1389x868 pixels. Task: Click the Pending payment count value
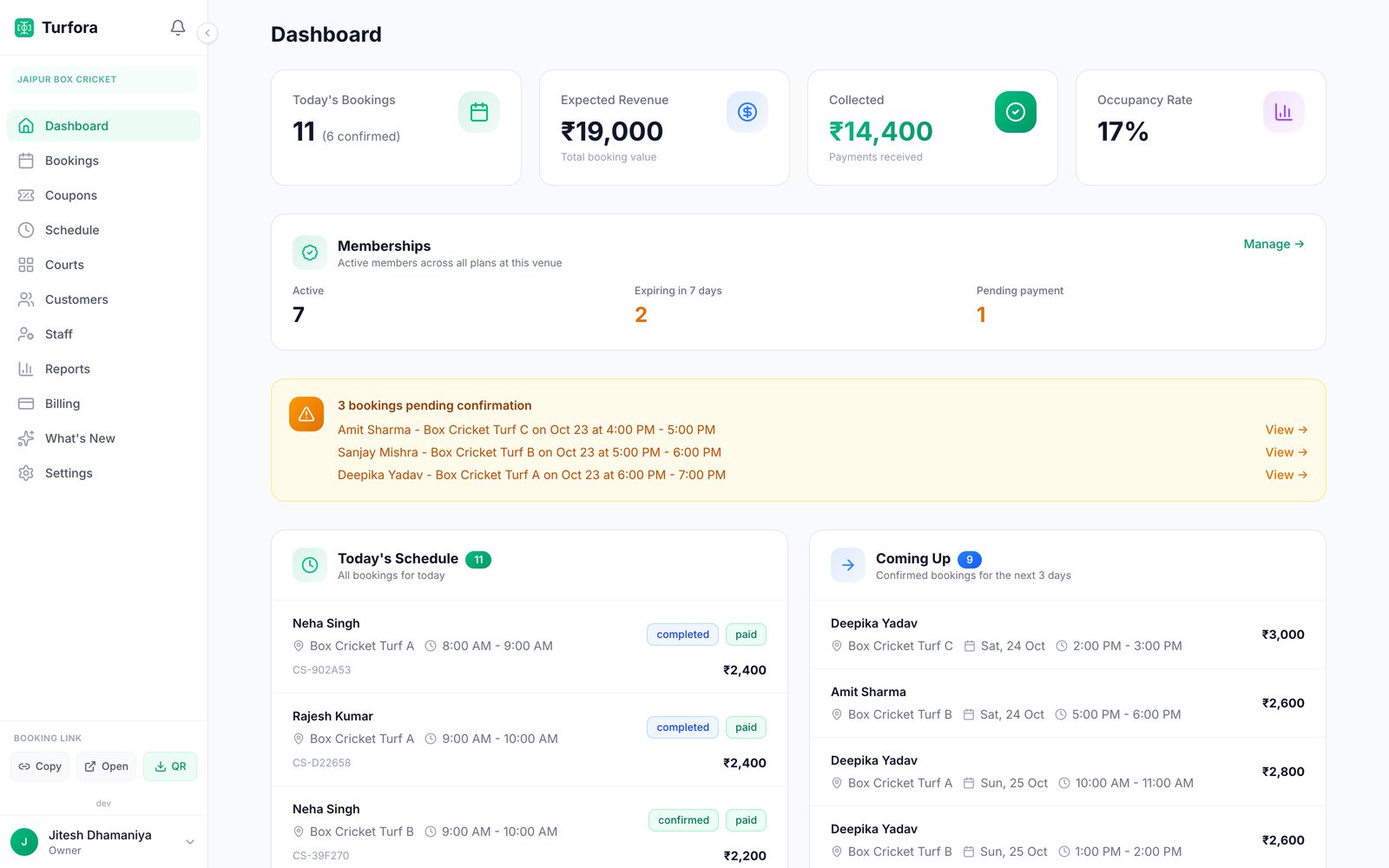(981, 314)
